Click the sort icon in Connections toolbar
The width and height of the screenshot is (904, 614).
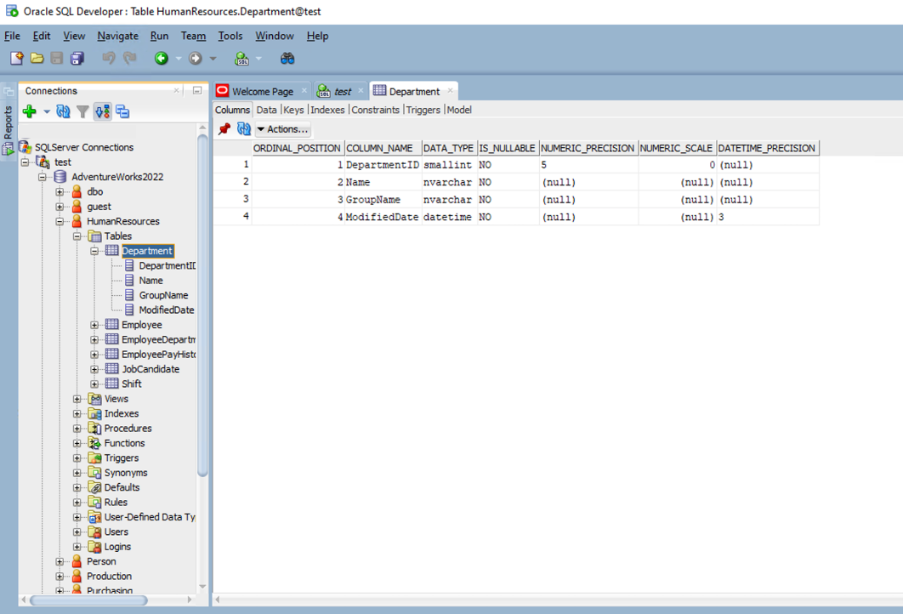102,111
